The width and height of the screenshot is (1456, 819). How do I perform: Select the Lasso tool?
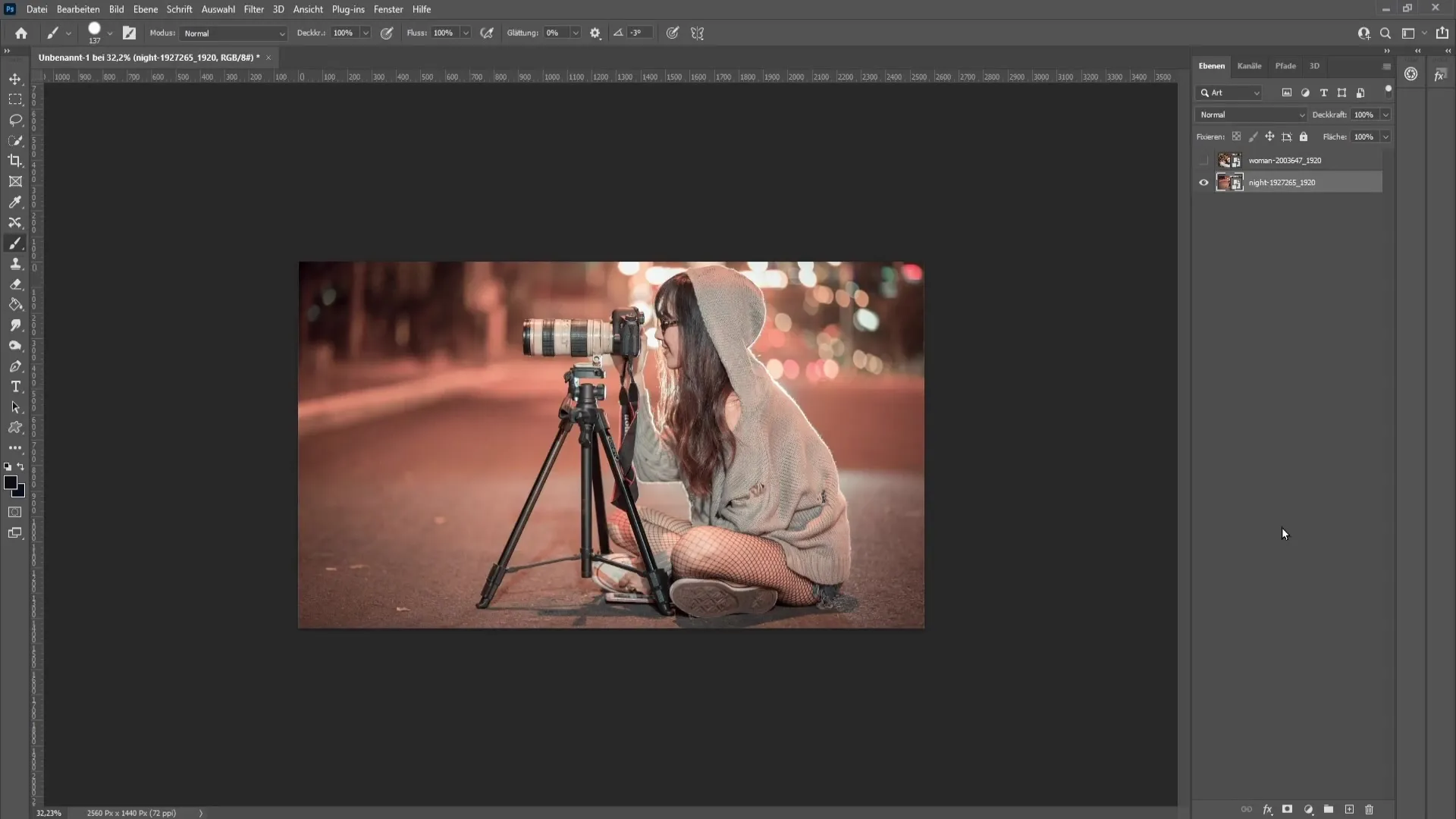coord(15,120)
